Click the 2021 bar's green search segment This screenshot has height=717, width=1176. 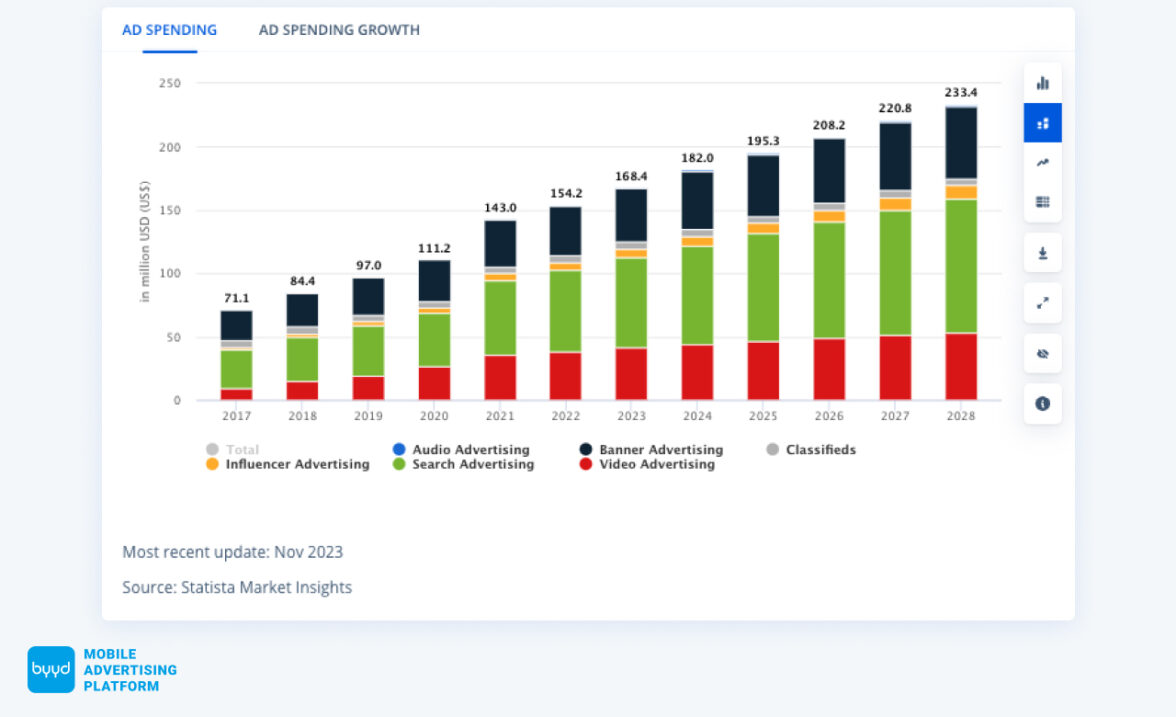pyautogui.click(x=500, y=318)
